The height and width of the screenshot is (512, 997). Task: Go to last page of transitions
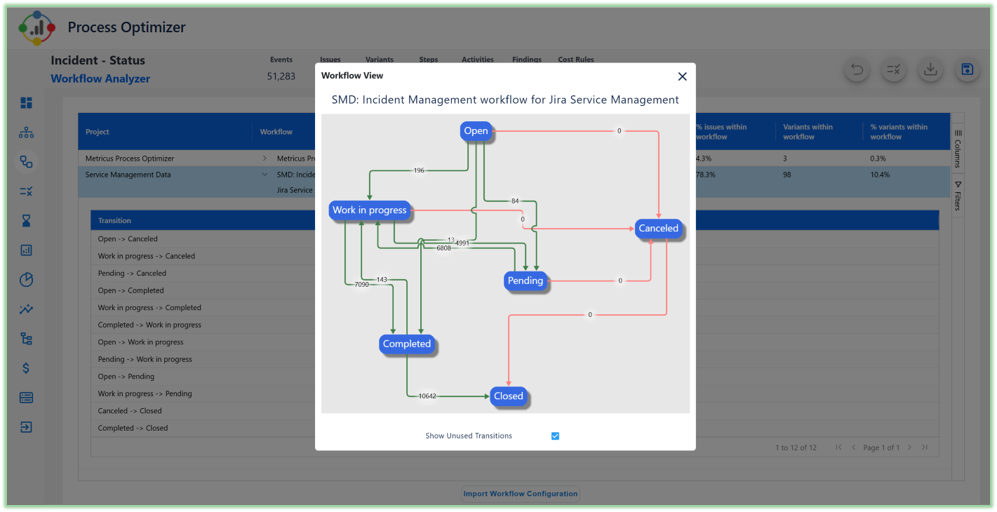coord(924,448)
